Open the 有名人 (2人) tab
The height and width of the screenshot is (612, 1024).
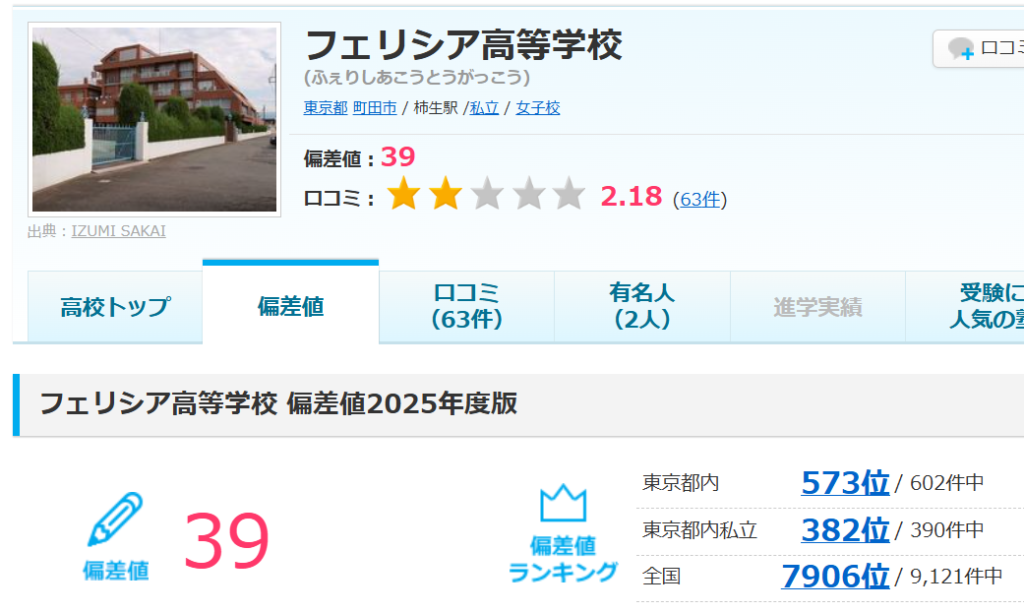[642, 306]
